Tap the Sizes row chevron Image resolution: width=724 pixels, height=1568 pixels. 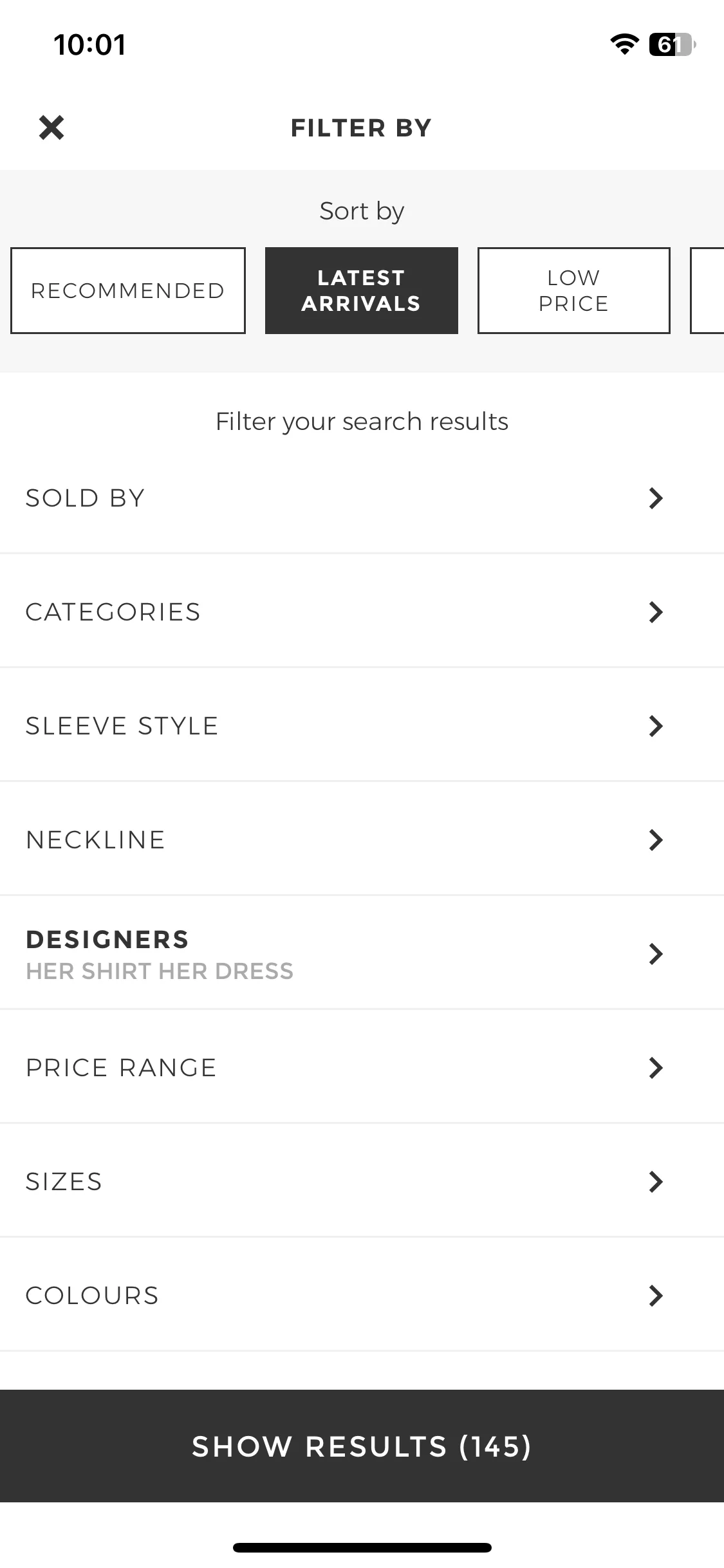tap(656, 1182)
